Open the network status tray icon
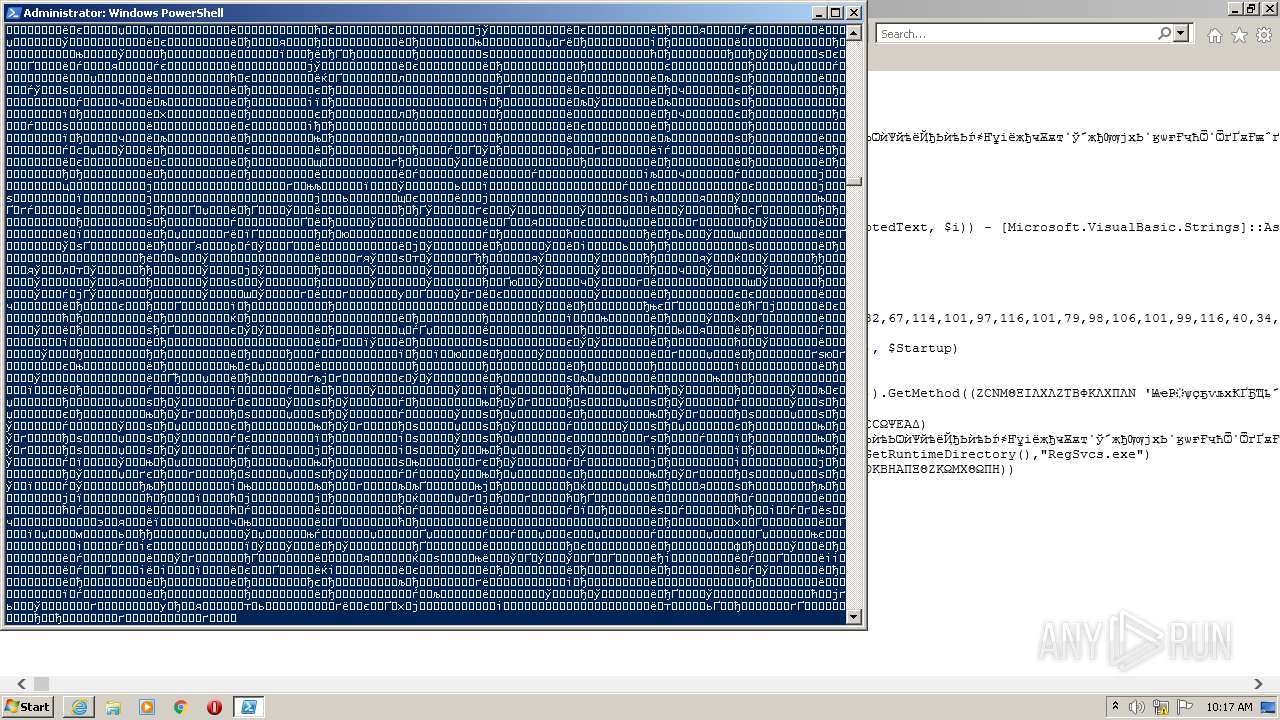Screen dimensions: 1280x720 (1160, 707)
